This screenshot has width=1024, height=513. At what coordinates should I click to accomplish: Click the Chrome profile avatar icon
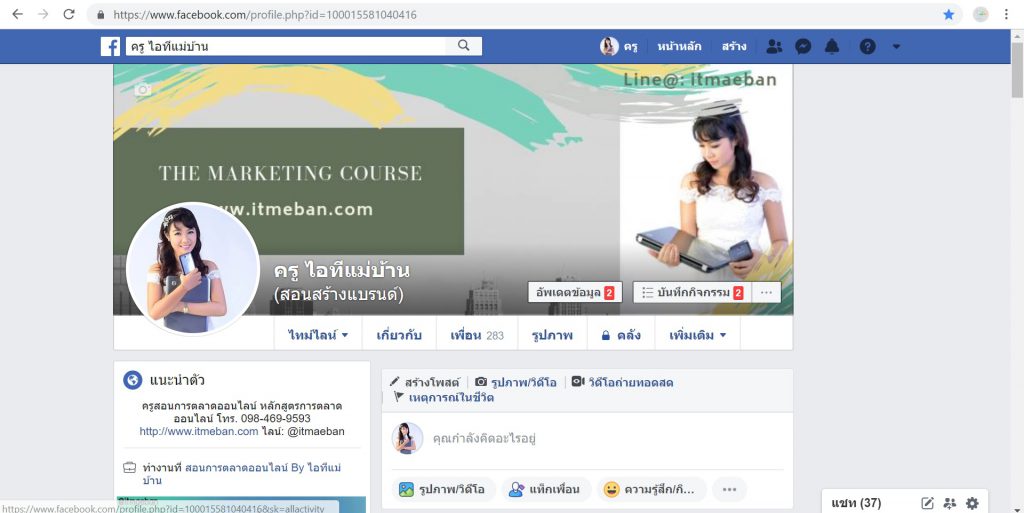[x=980, y=14]
